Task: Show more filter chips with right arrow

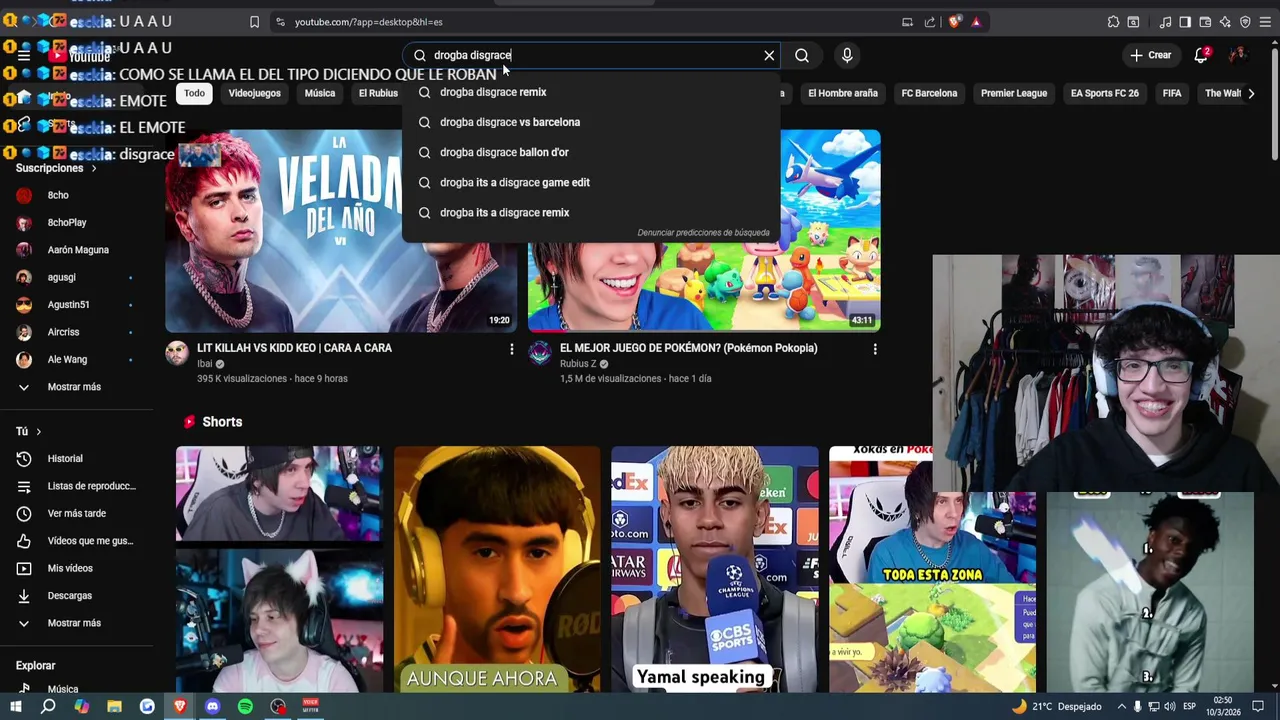Action: (x=1251, y=93)
